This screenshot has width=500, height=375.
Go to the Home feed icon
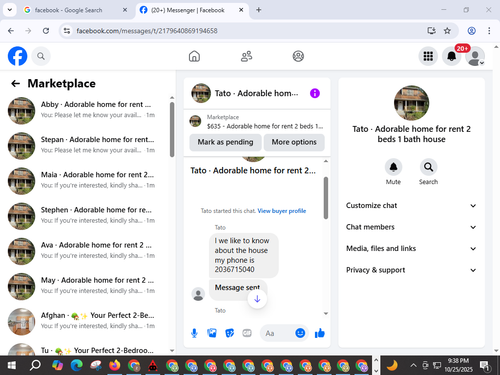click(194, 56)
